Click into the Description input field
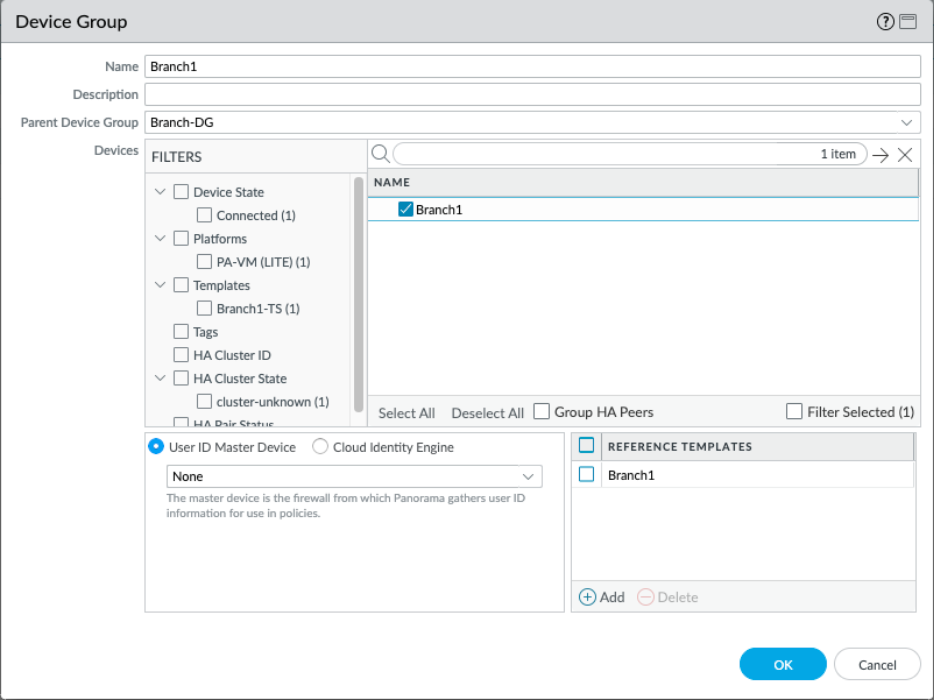934x700 pixels. click(x=532, y=95)
